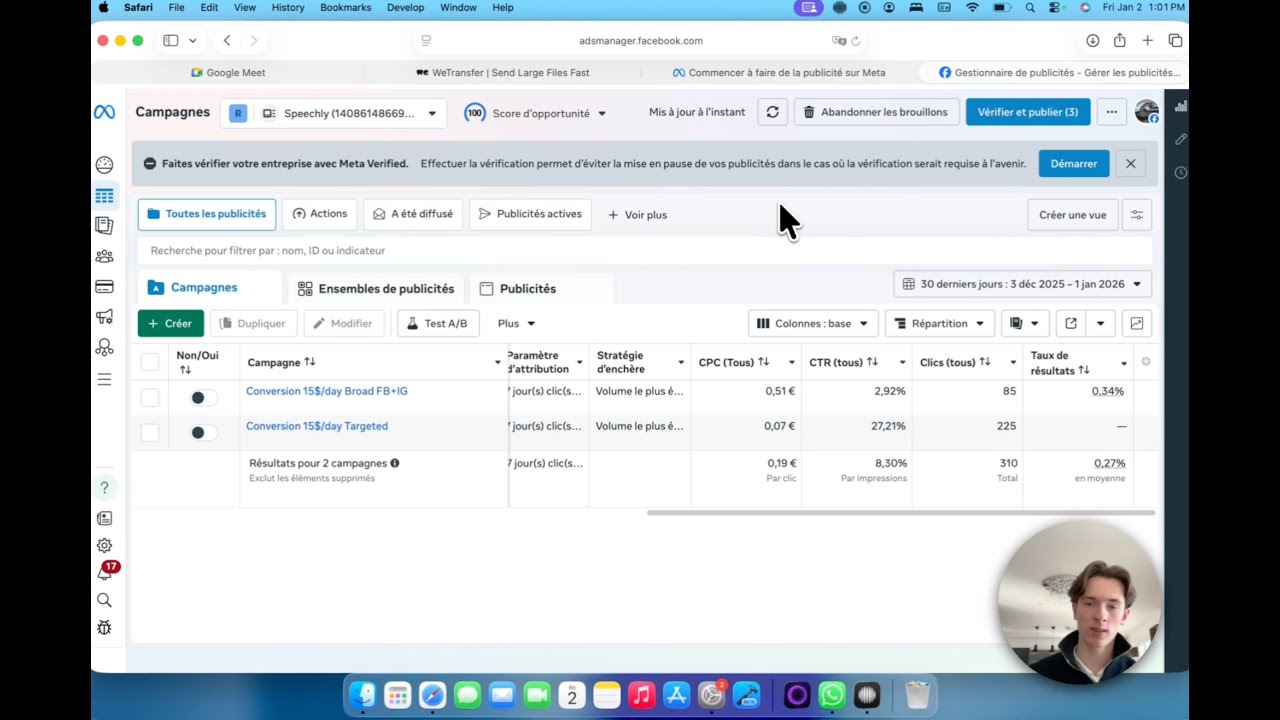
Task: Open the Colonnes : base dropdown
Action: click(x=813, y=323)
